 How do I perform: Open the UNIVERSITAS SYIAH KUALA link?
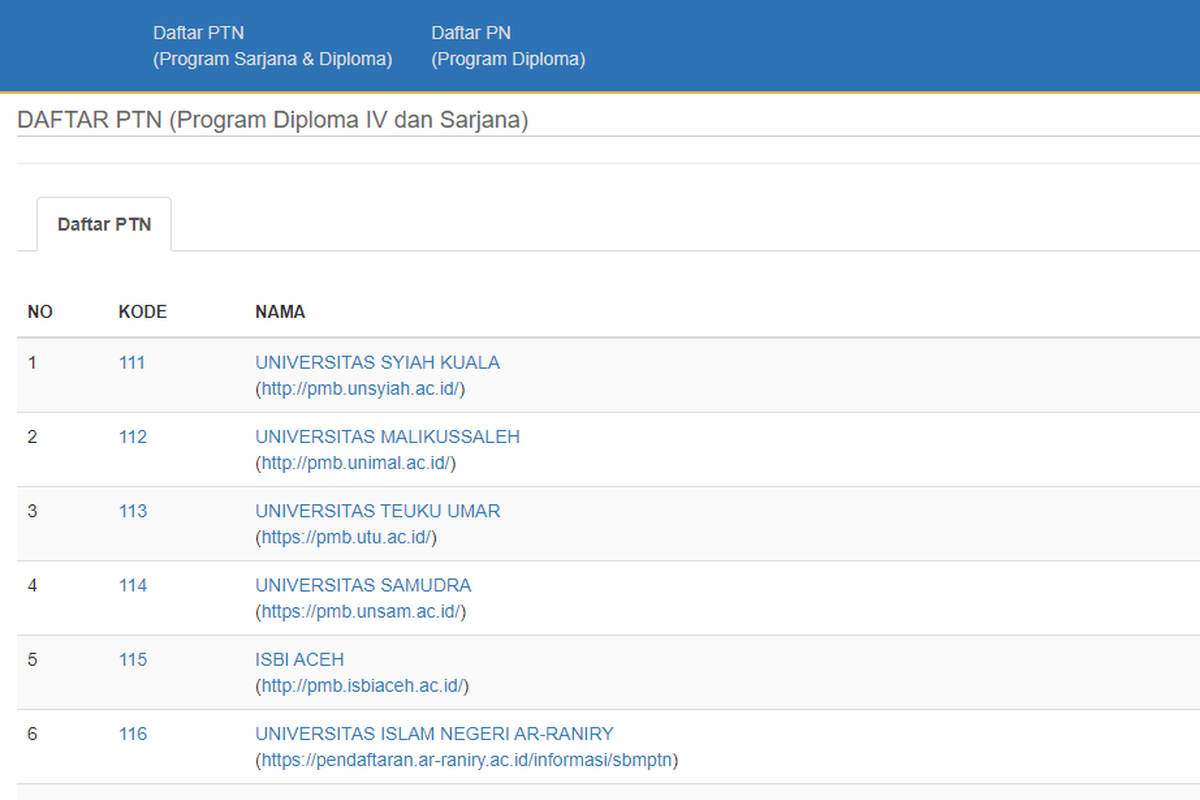coord(378,362)
